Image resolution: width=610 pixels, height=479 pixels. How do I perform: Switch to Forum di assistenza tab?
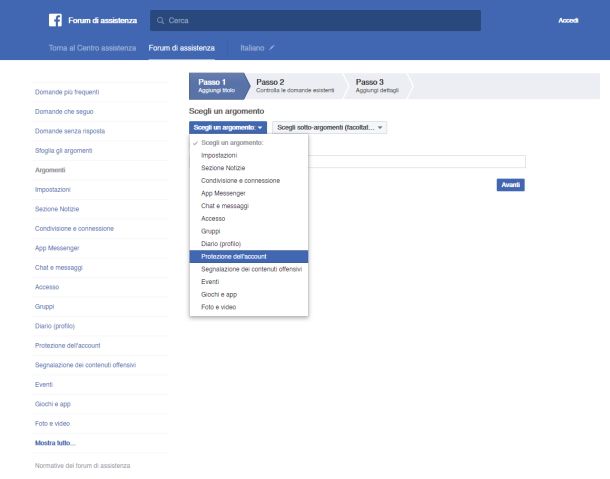[181, 48]
